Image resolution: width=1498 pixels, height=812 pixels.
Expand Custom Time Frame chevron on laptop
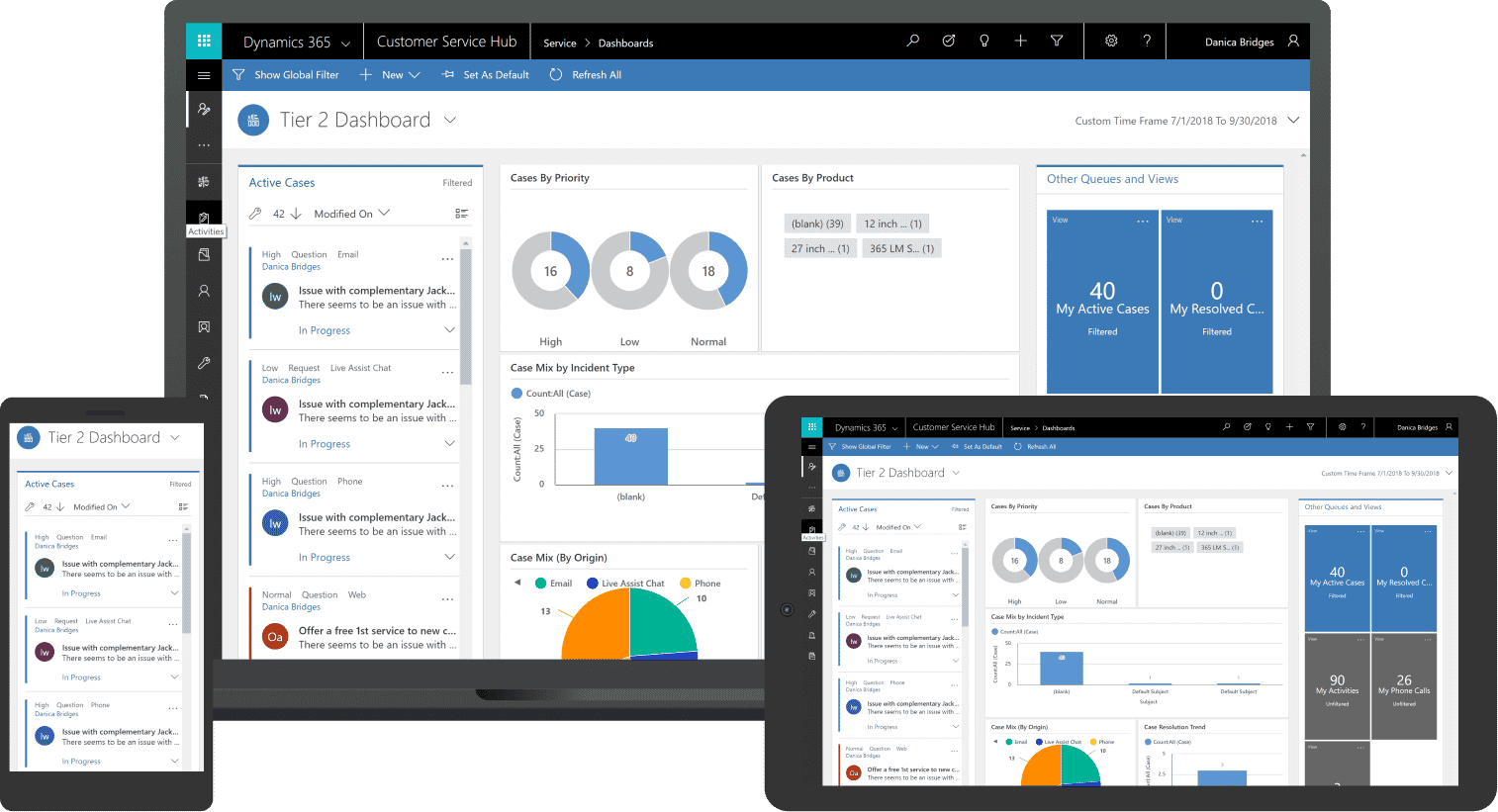pos(1292,120)
